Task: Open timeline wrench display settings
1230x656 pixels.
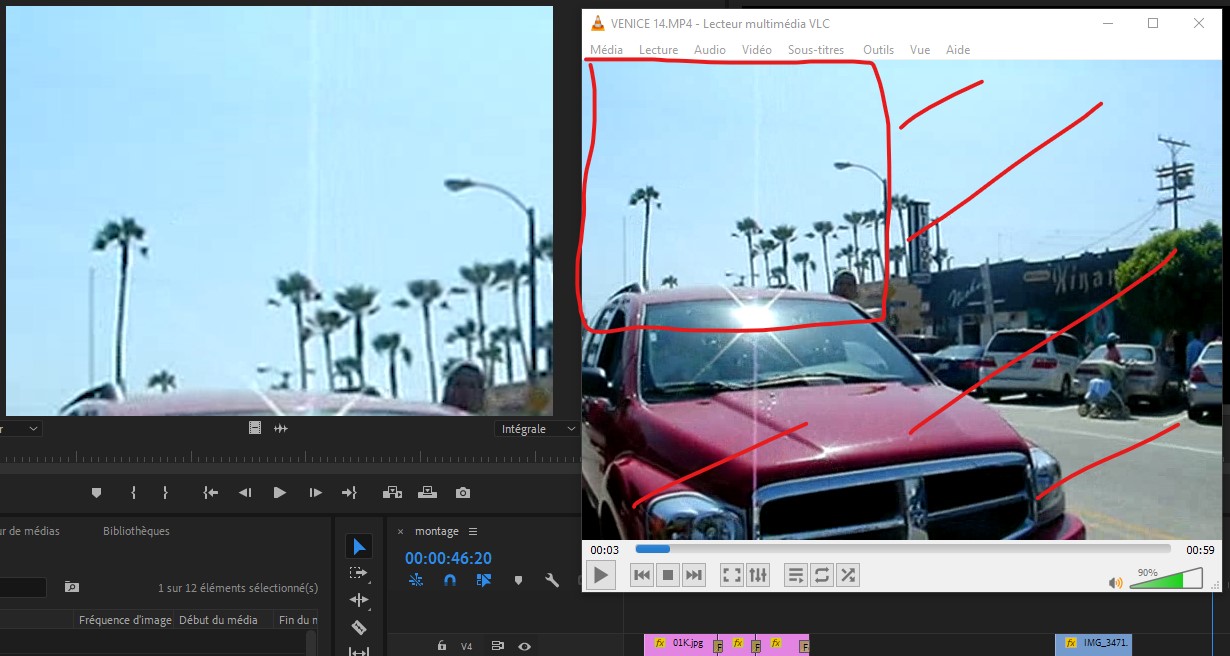Action: (551, 580)
